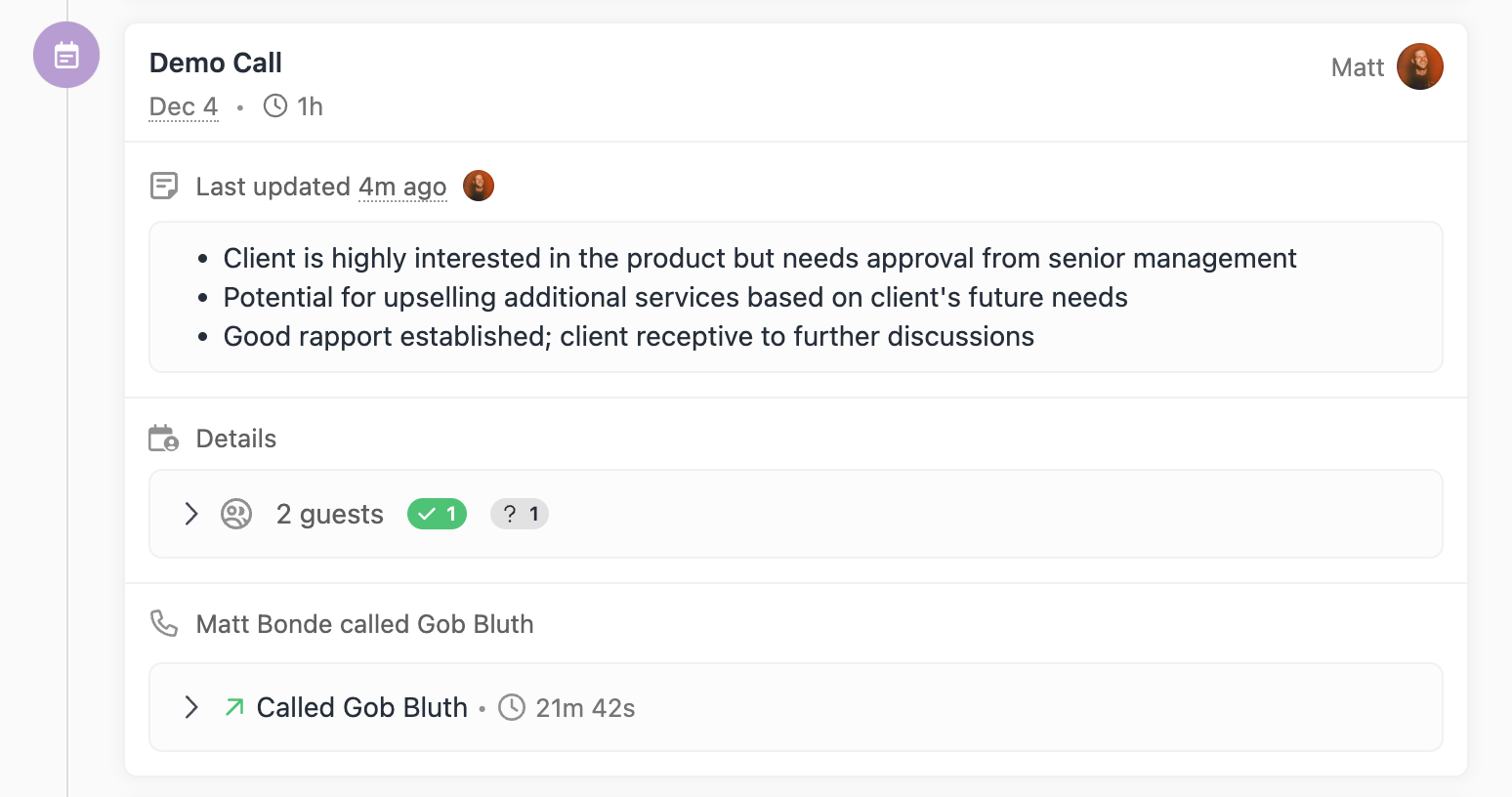This screenshot has width=1512, height=797.
Task: Click the gray pending guests badge
Action: [520, 514]
